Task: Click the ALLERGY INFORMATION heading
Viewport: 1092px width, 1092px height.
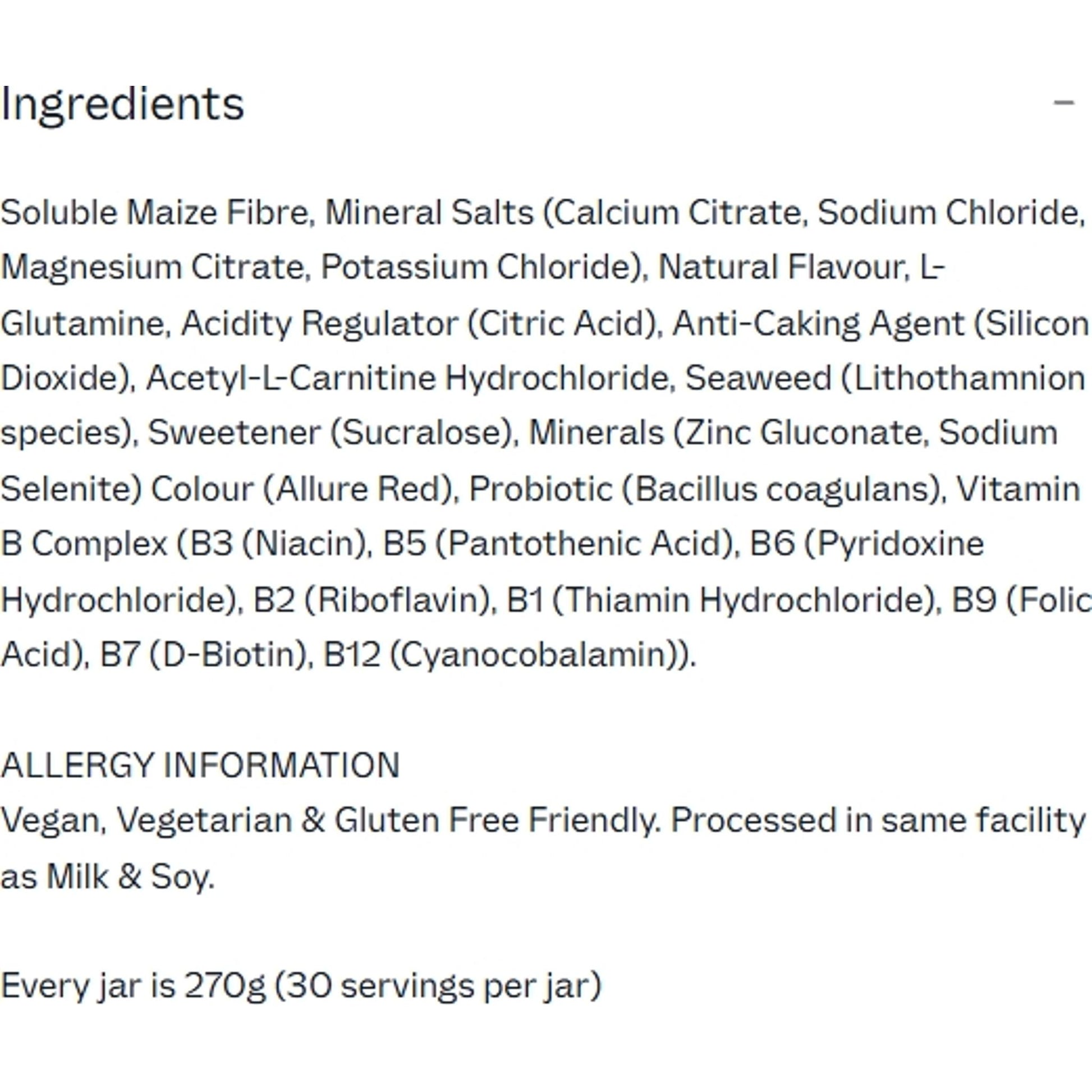Action: [x=201, y=765]
